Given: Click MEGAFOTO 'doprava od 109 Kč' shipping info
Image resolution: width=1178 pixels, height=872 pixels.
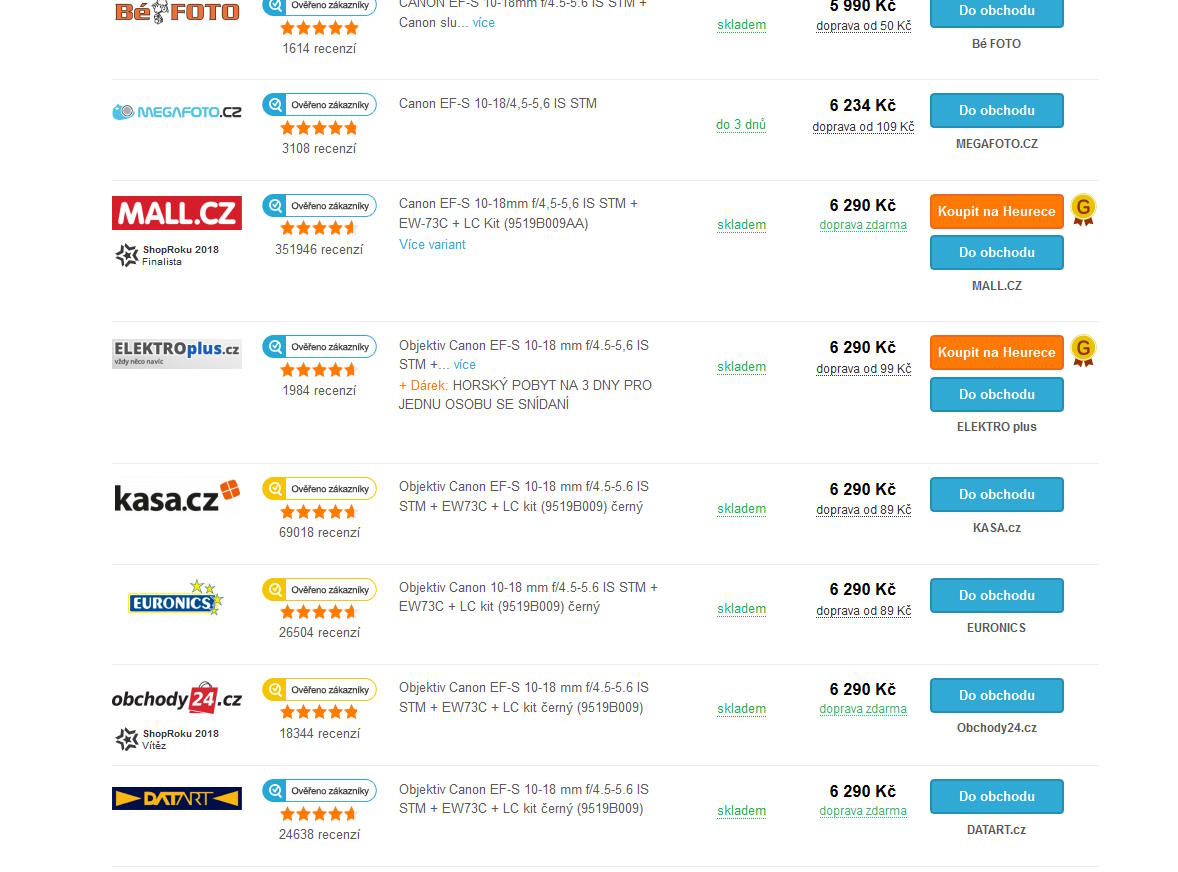Looking at the screenshot, I should [863, 127].
